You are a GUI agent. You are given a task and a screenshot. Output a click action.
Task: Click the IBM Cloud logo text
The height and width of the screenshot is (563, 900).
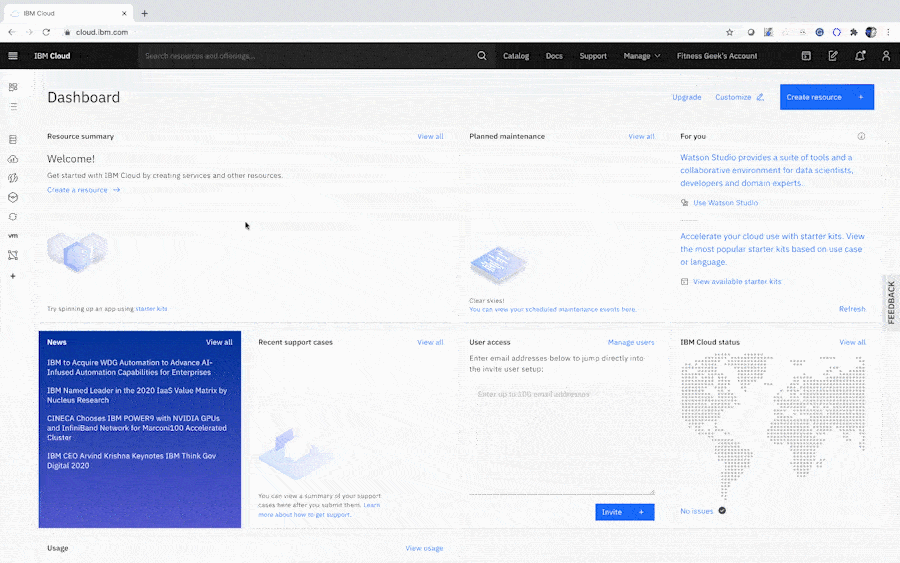52,56
